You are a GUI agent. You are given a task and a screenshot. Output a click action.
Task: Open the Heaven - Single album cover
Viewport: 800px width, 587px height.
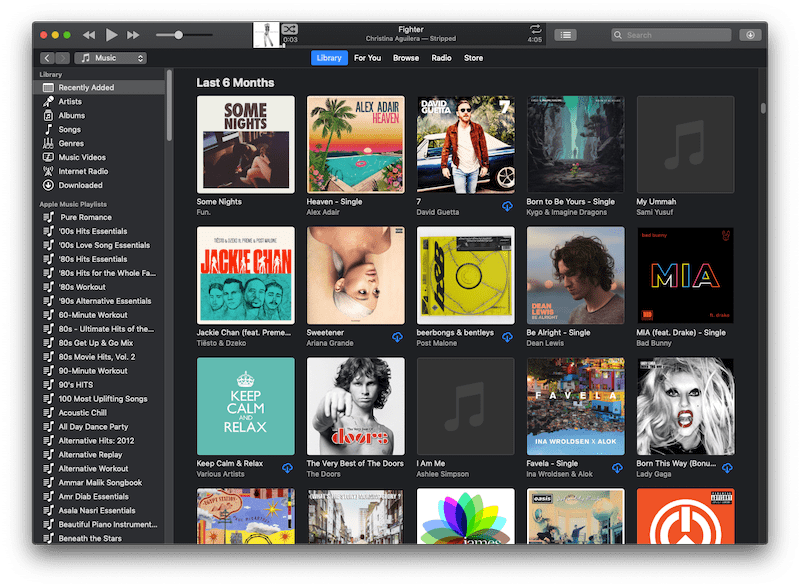pos(356,145)
